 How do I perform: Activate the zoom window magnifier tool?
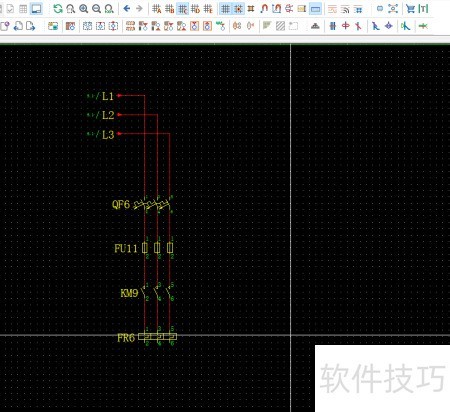(71, 9)
